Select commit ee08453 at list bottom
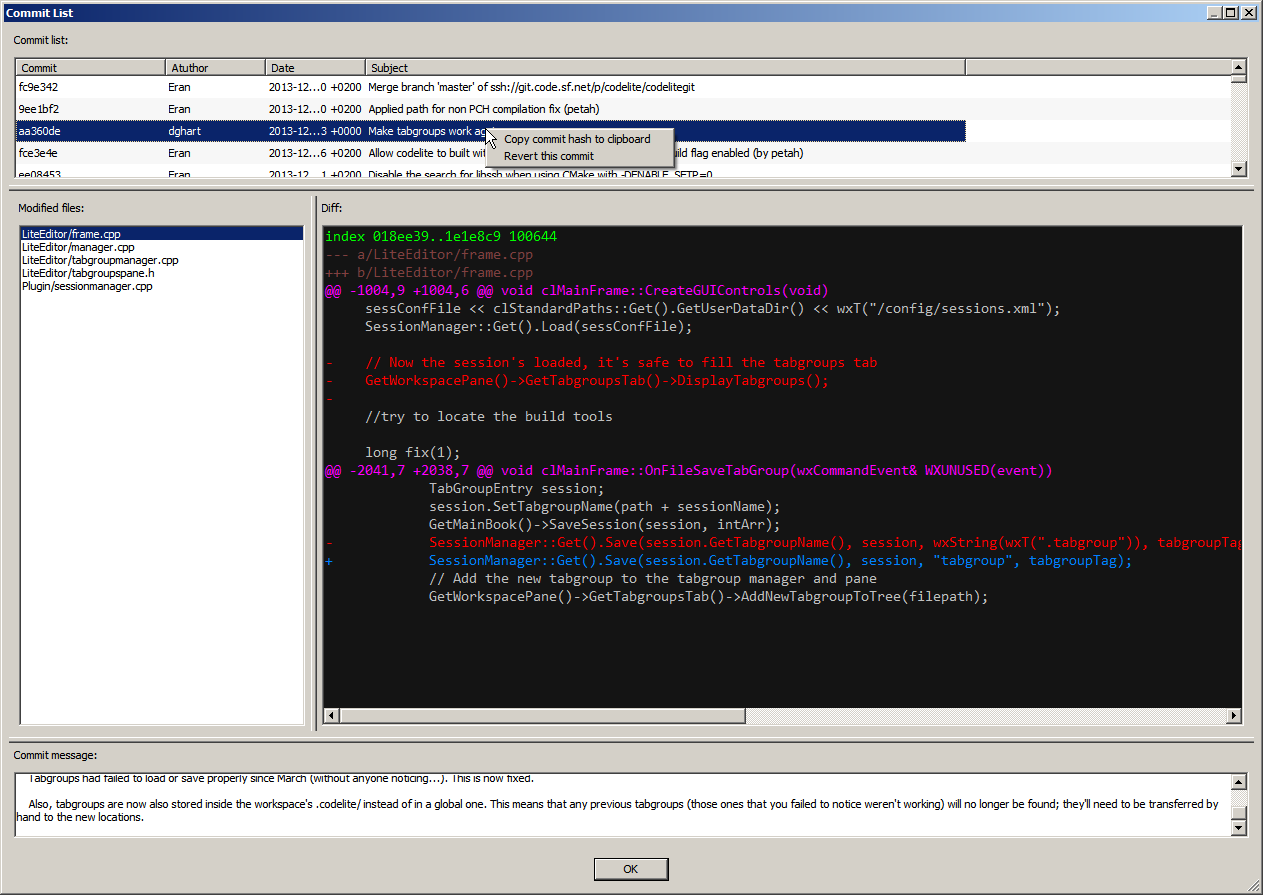The image size is (1263, 895). pos(90,172)
